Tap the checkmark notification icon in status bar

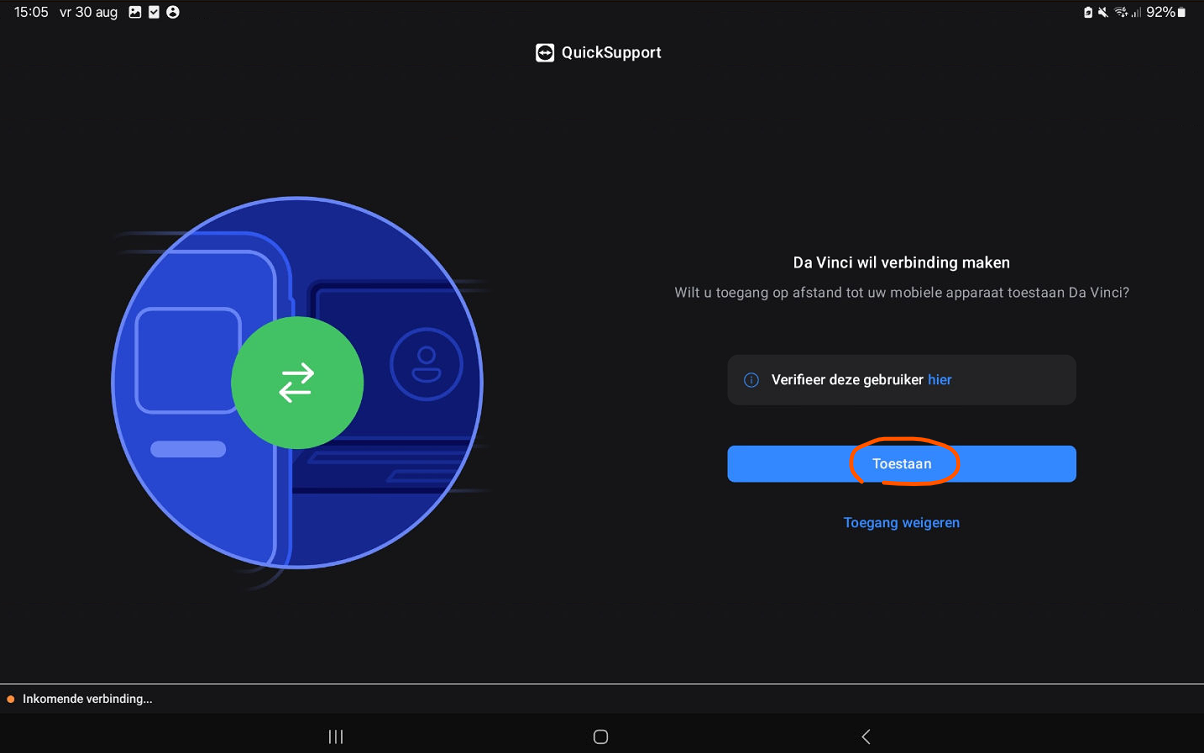tap(154, 13)
